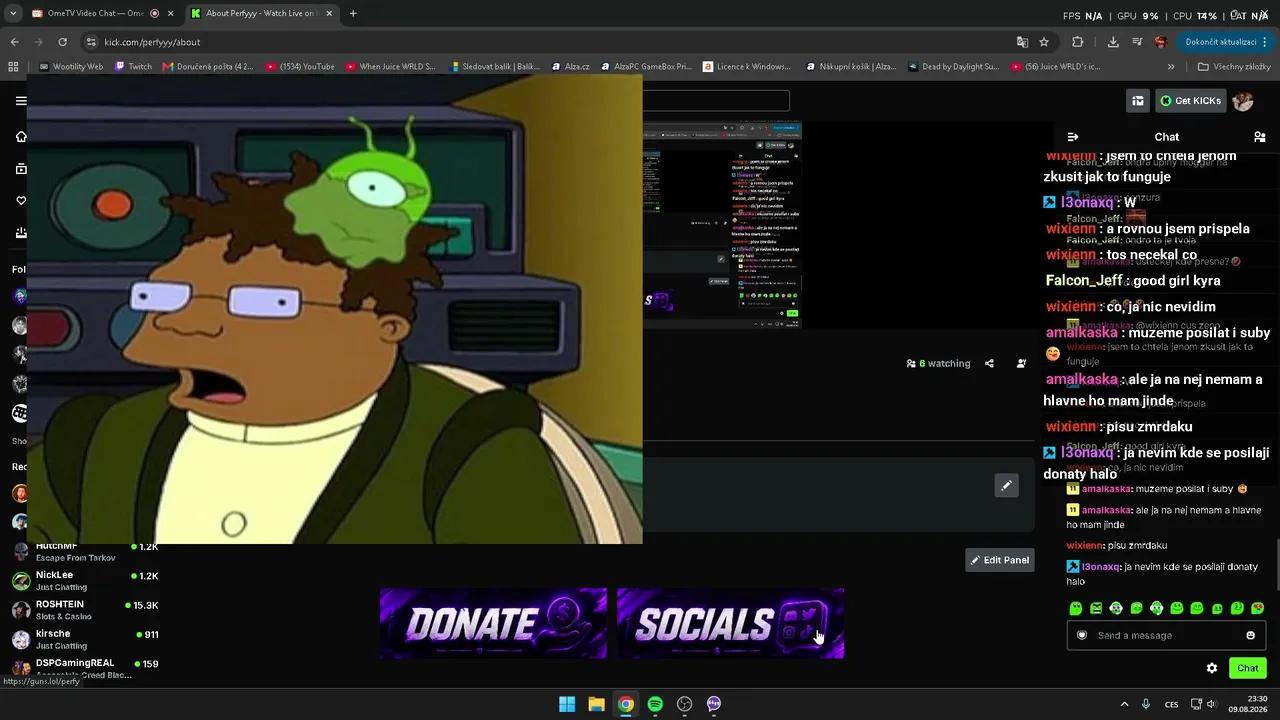Select the About Perfyyy Kick tab
The height and width of the screenshot is (720, 1280).
pyautogui.click(x=260, y=14)
